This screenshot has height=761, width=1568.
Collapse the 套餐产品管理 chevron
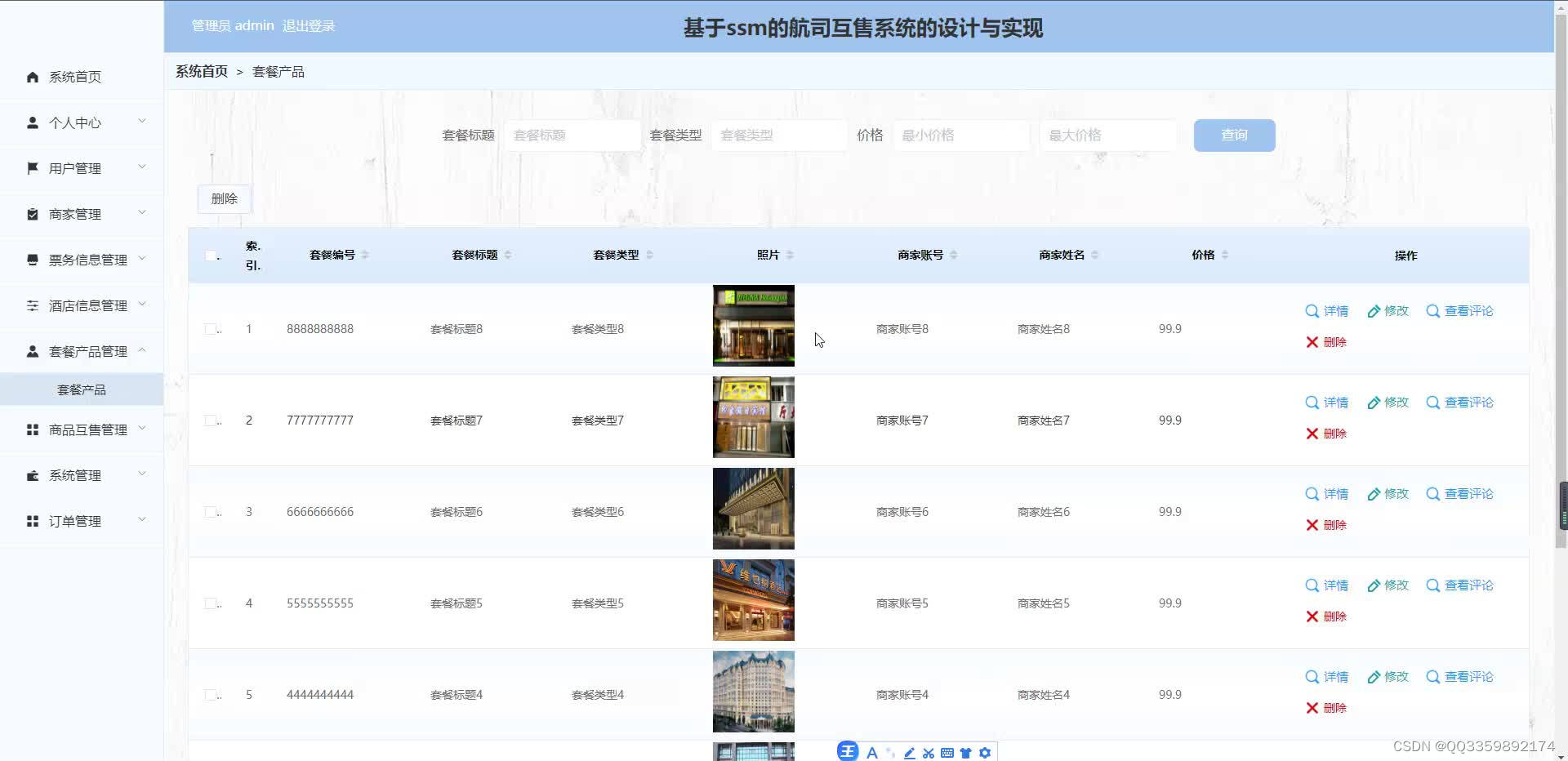click(142, 349)
